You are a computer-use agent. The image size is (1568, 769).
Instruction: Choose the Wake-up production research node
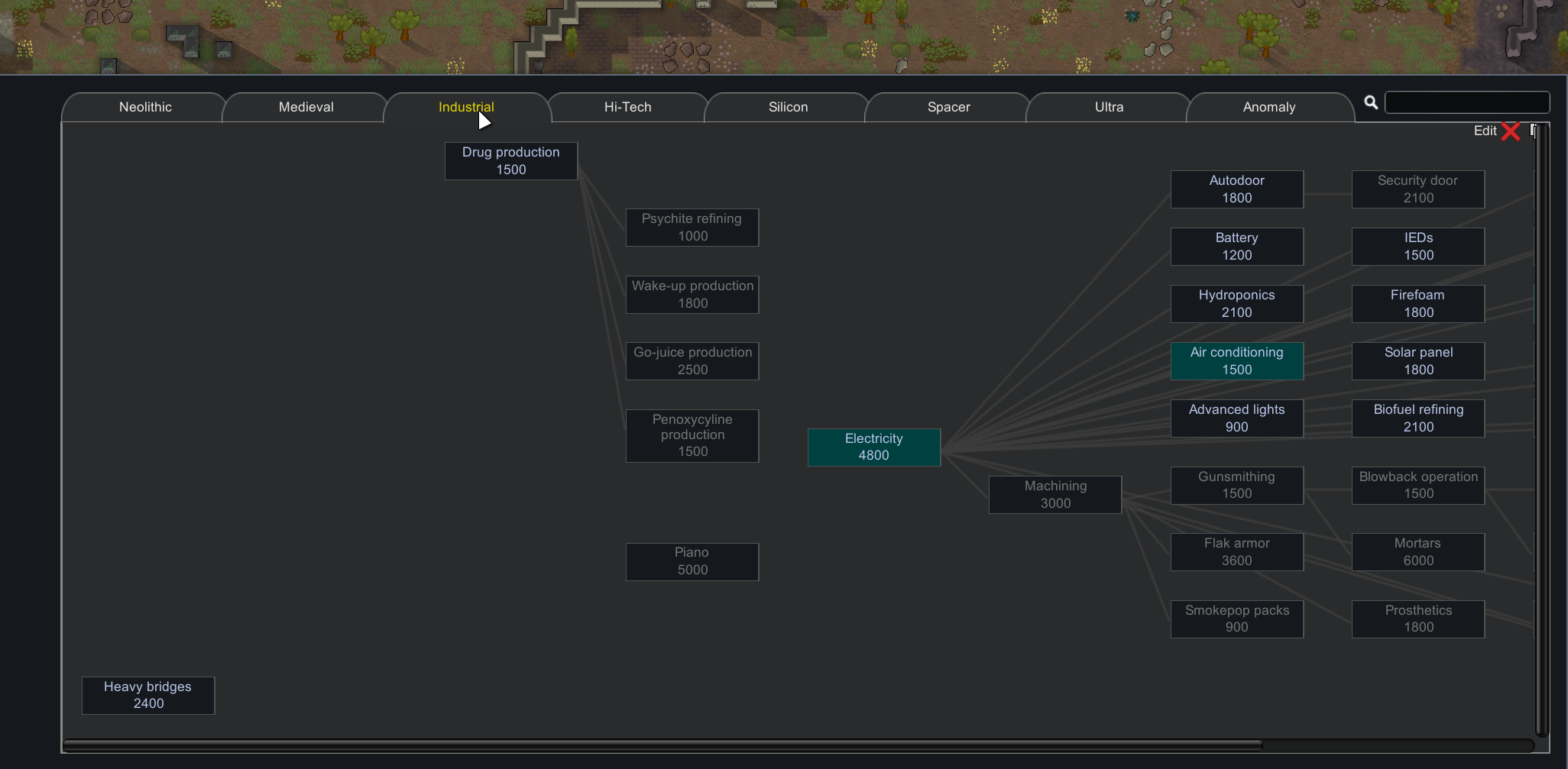[x=692, y=295]
